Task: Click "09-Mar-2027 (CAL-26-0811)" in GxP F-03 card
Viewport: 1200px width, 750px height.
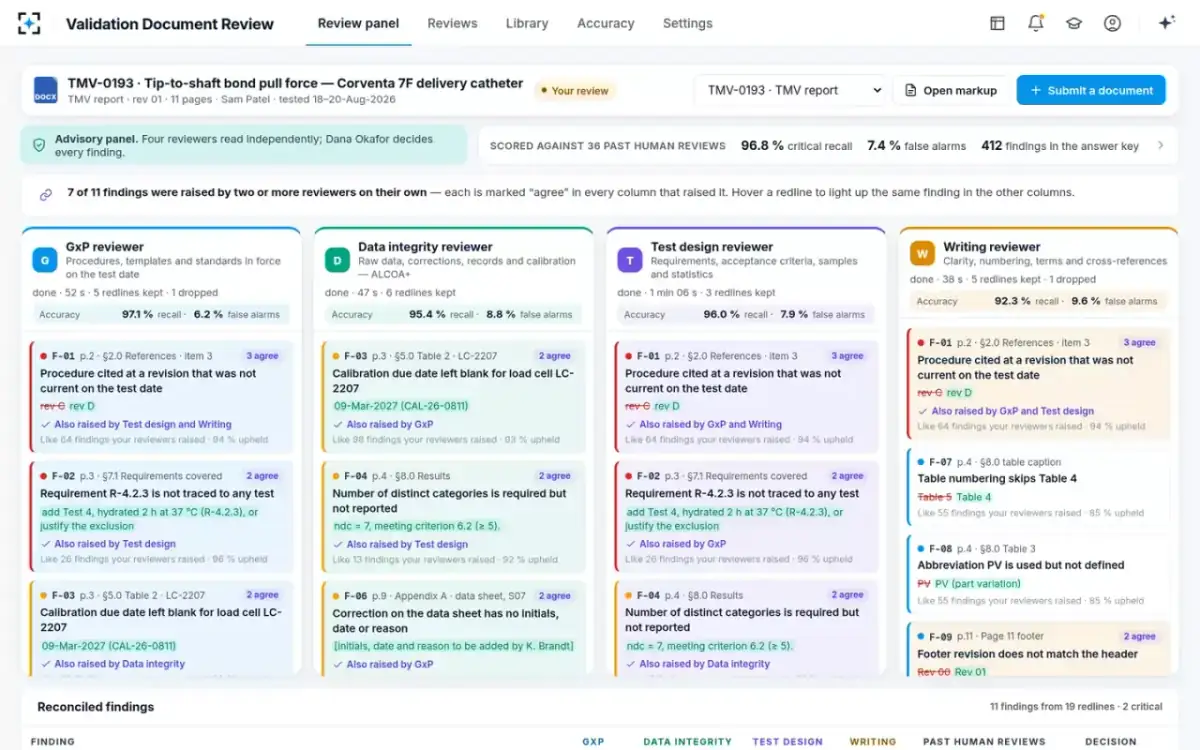Action: coord(108,646)
